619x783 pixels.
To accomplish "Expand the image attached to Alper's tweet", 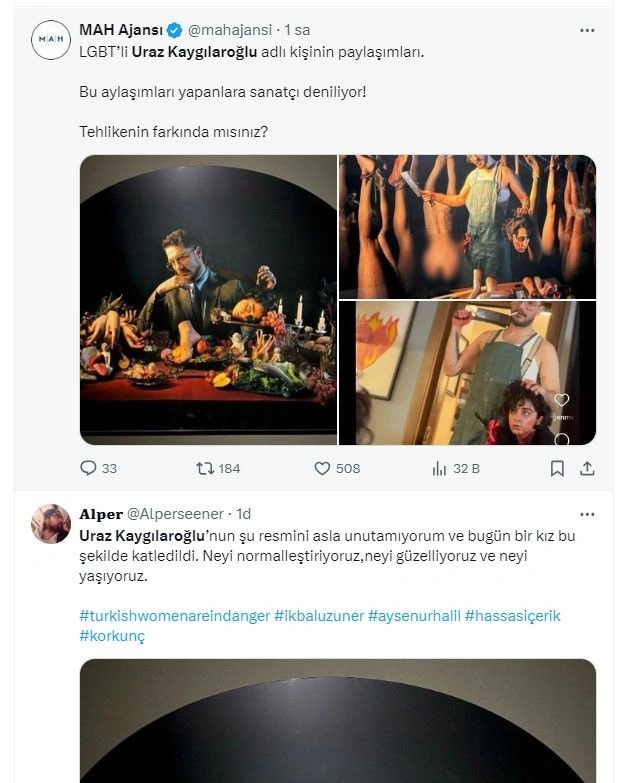I will pyautogui.click(x=337, y=720).
